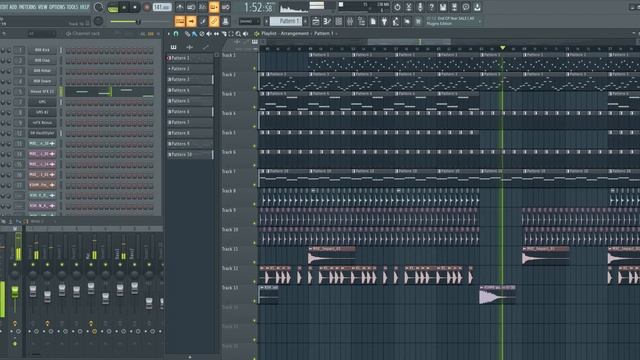This screenshot has height=360, width=640.
Task: Click the speech bubble chat icon
Action: [x=466, y=7]
